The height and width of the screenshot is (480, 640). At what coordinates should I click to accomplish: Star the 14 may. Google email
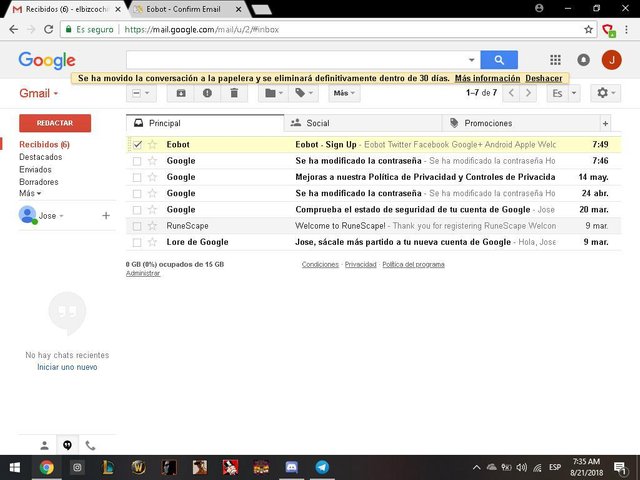coord(152,177)
